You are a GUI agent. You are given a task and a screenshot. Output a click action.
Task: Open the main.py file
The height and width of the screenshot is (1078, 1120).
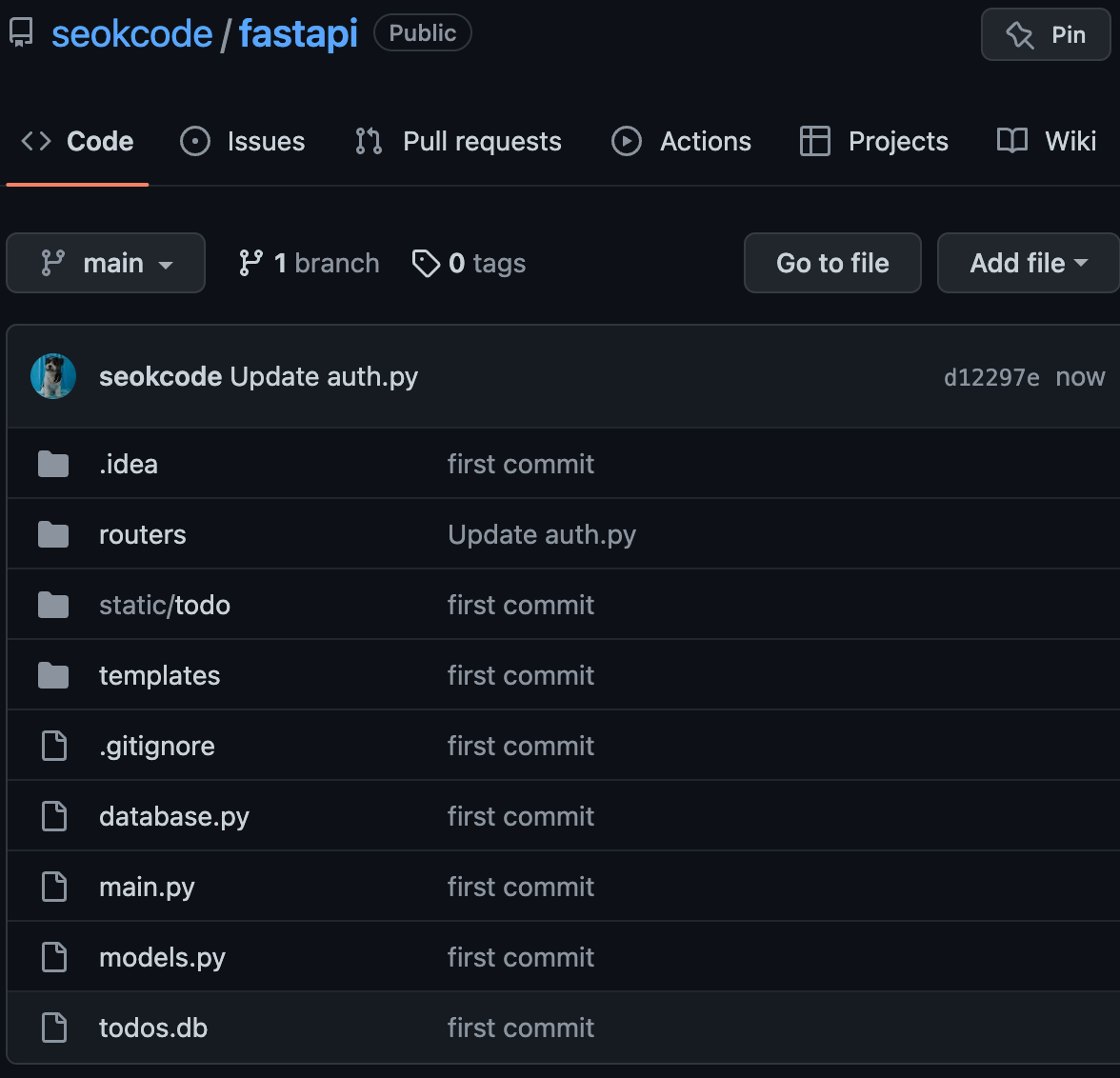[147, 887]
